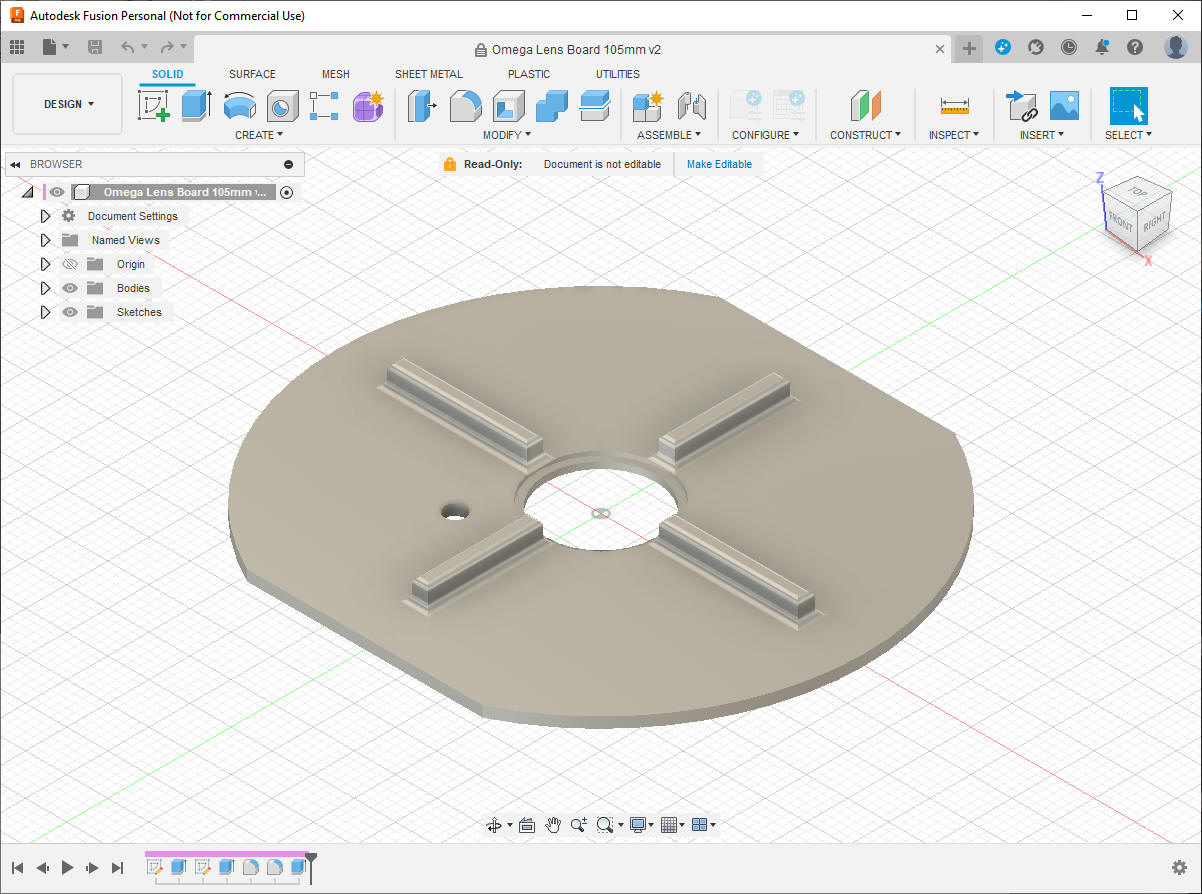
Task: Open the user profile avatar
Action: pos(1176,47)
